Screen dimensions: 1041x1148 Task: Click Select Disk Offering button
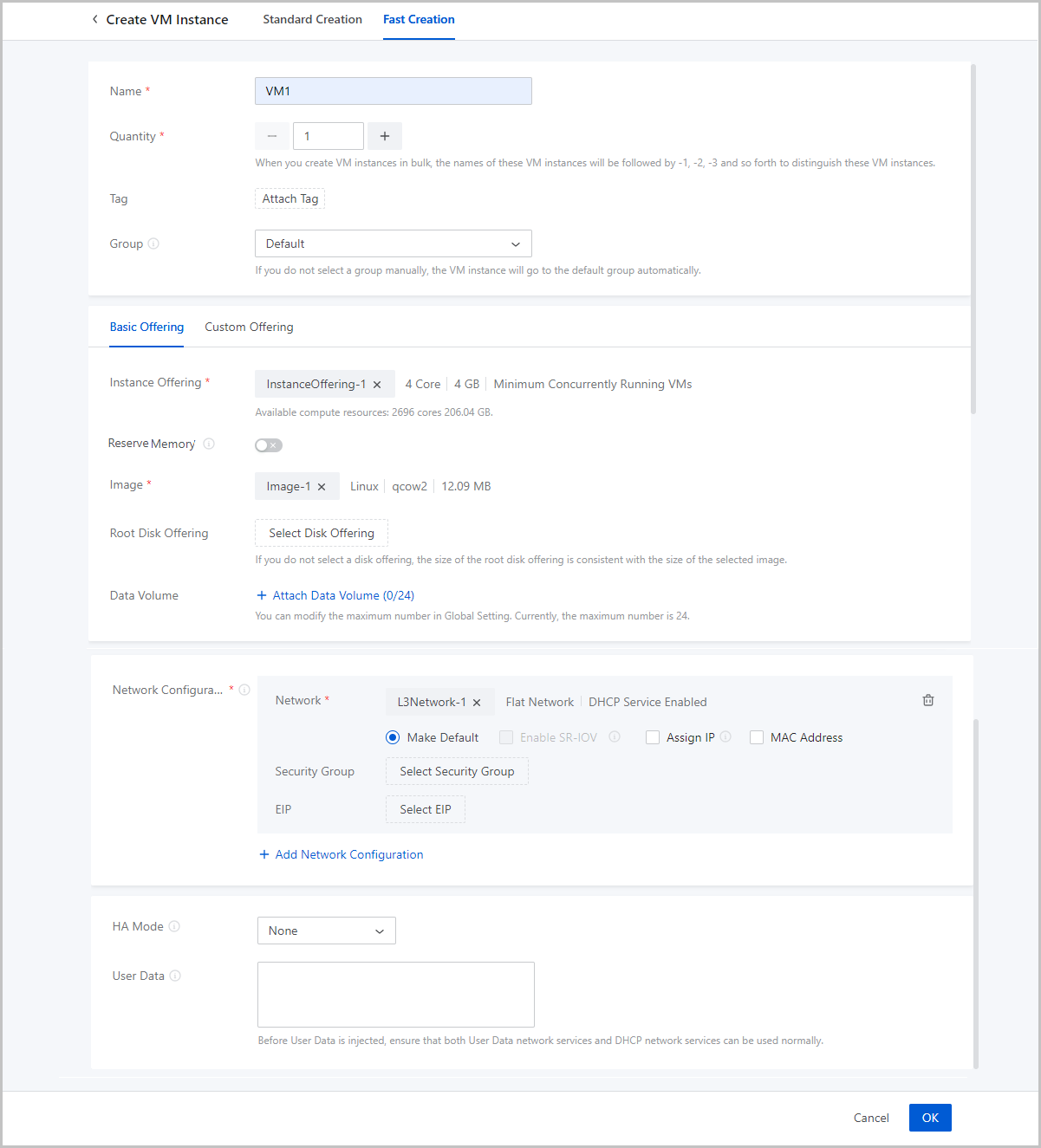tap(322, 533)
